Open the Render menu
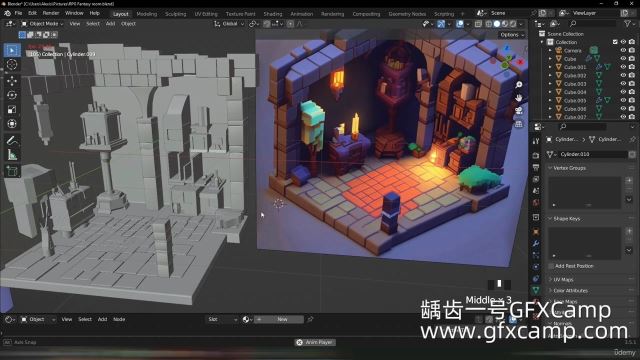Screen dimensions: 640x360 click(x=51, y=13)
